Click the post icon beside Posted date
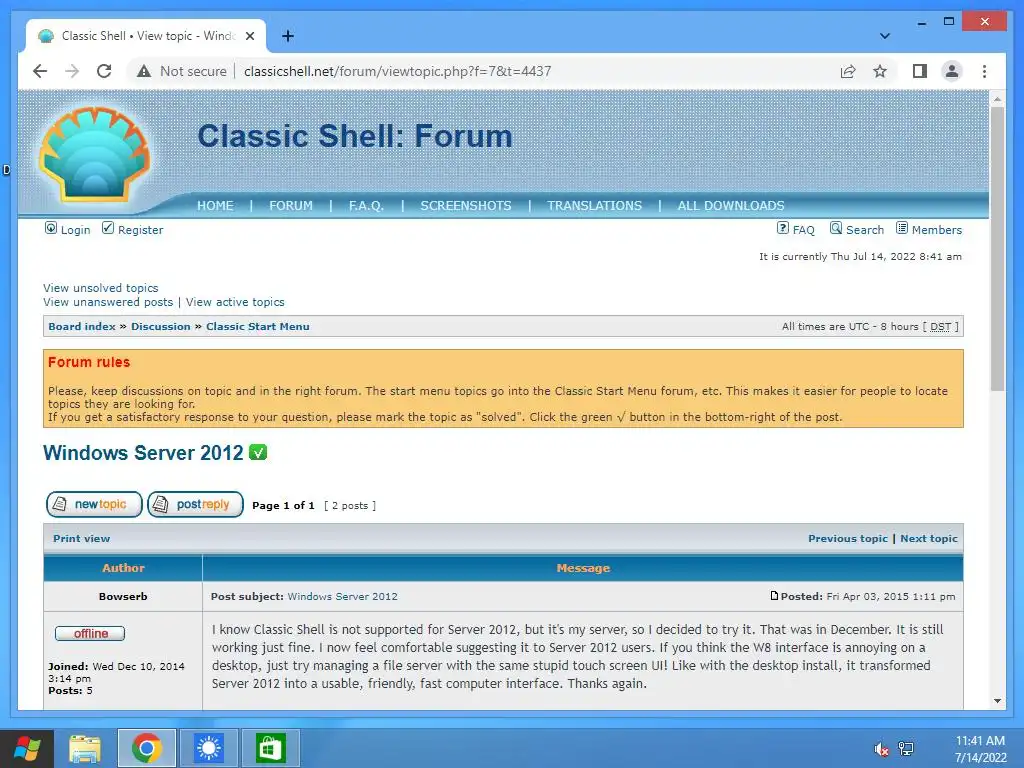The height and width of the screenshot is (768, 1024). [x=775, y=596]
